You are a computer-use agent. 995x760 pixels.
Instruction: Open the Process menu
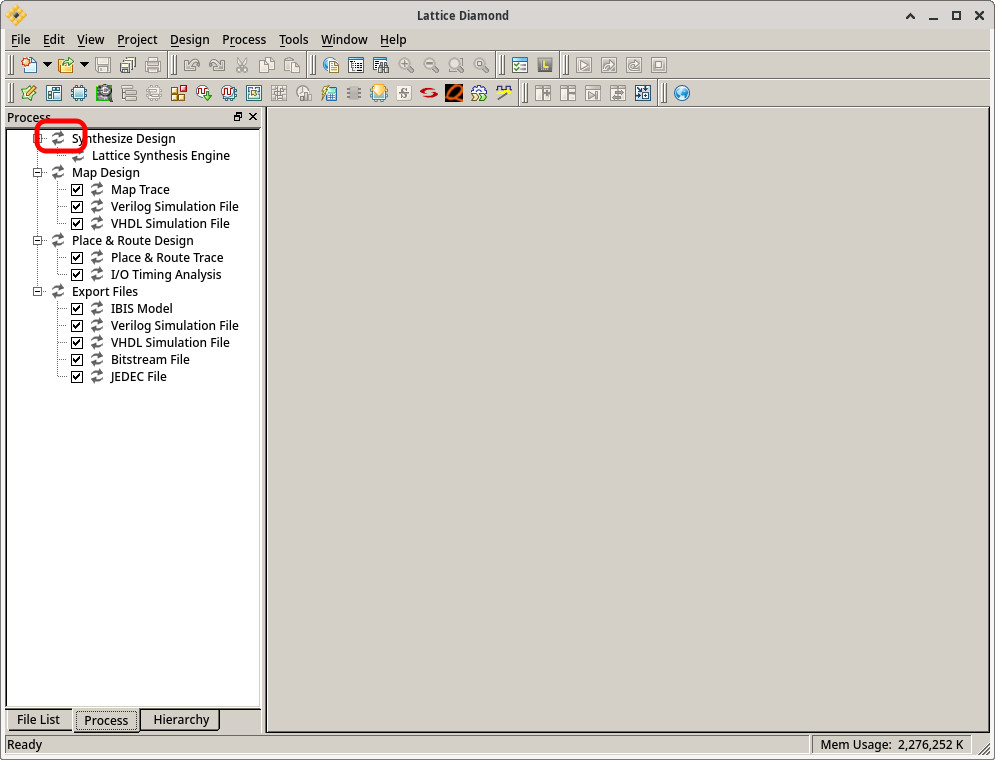tap(244, 39)
